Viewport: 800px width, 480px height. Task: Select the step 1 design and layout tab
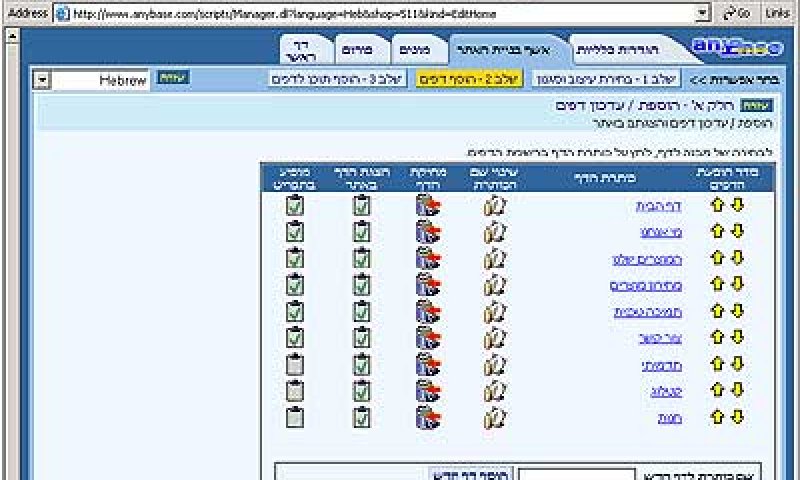606,79
